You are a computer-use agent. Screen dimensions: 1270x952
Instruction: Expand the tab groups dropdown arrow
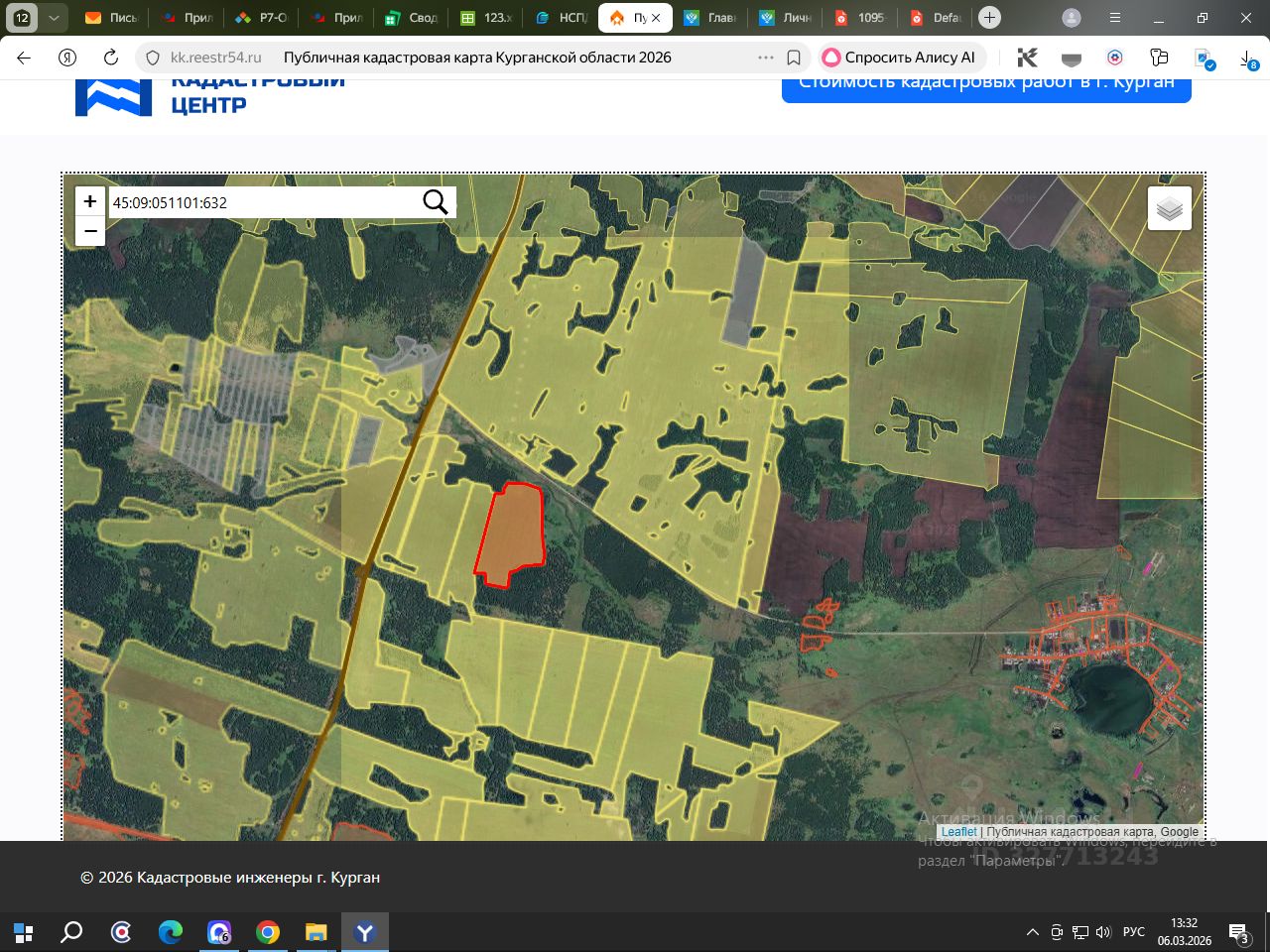tap(54, 18)
